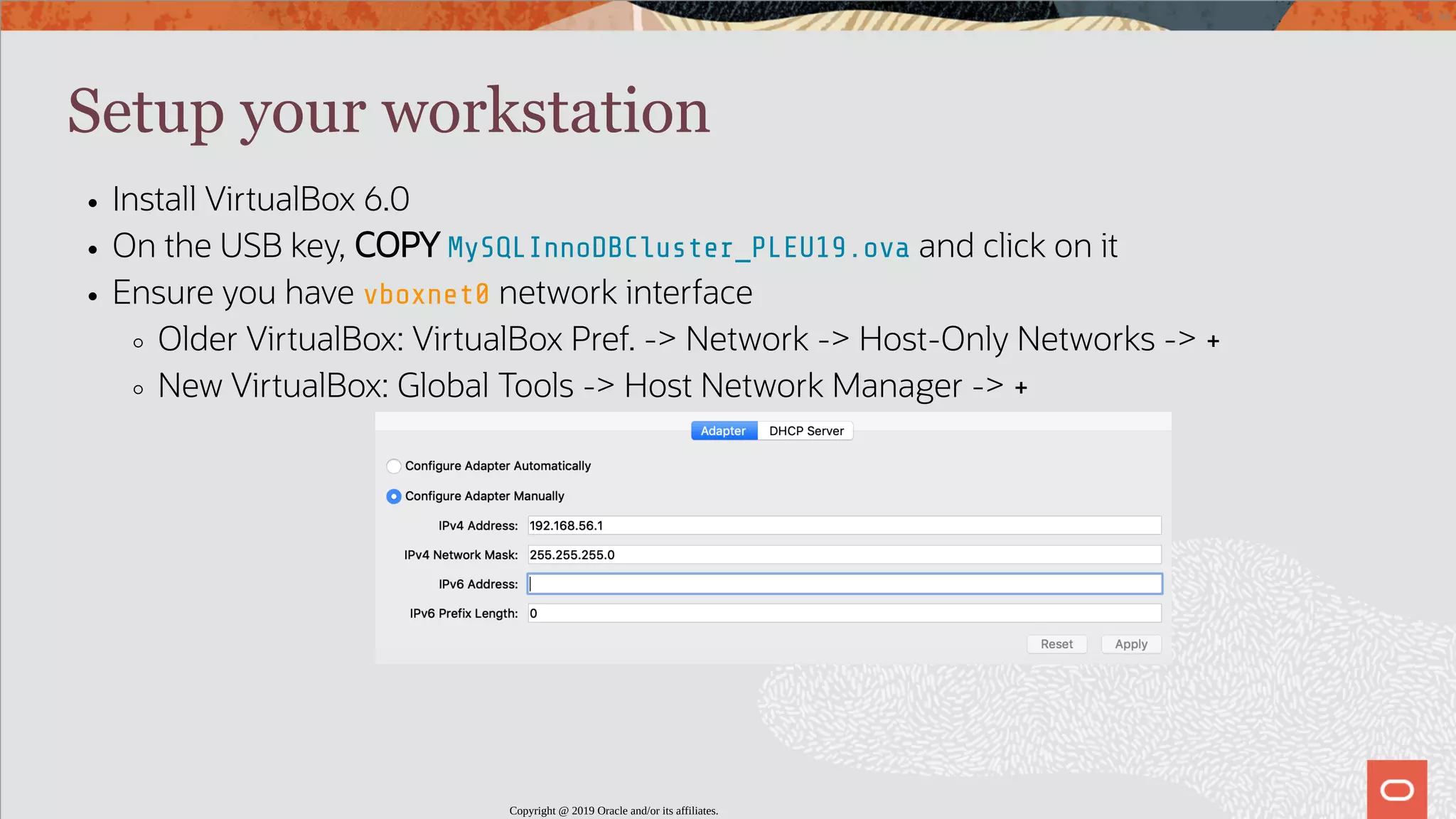The height and width of the screenshot is (819, 1456).
Task: Click the MySQLInnoDBCluster_PLEU19.ova filename text
Action: click(678, 247)
